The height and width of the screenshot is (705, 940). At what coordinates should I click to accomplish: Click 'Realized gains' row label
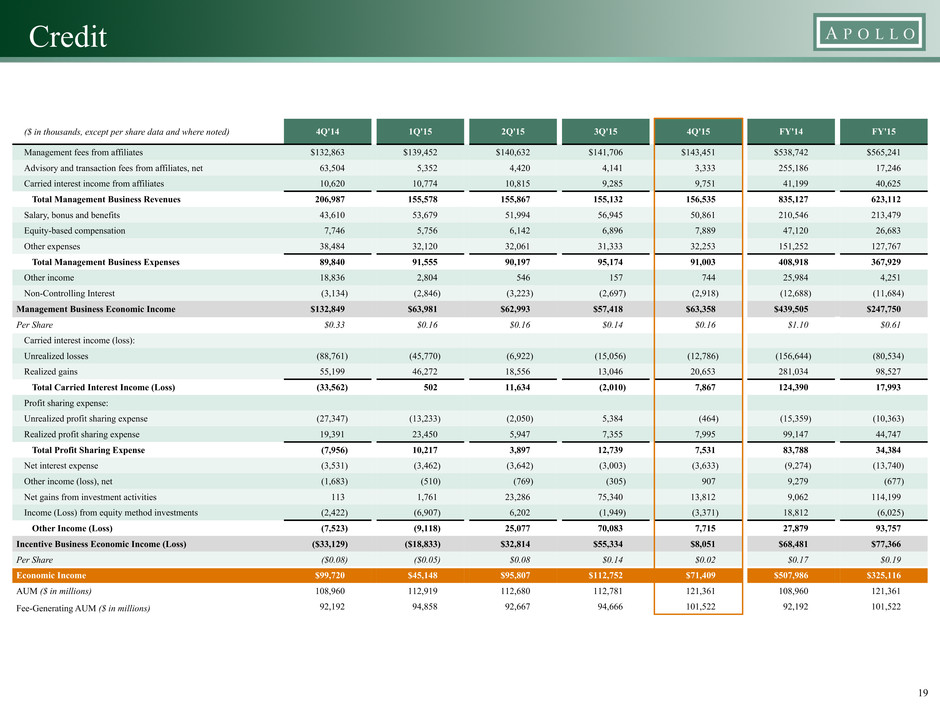[50, 372]
